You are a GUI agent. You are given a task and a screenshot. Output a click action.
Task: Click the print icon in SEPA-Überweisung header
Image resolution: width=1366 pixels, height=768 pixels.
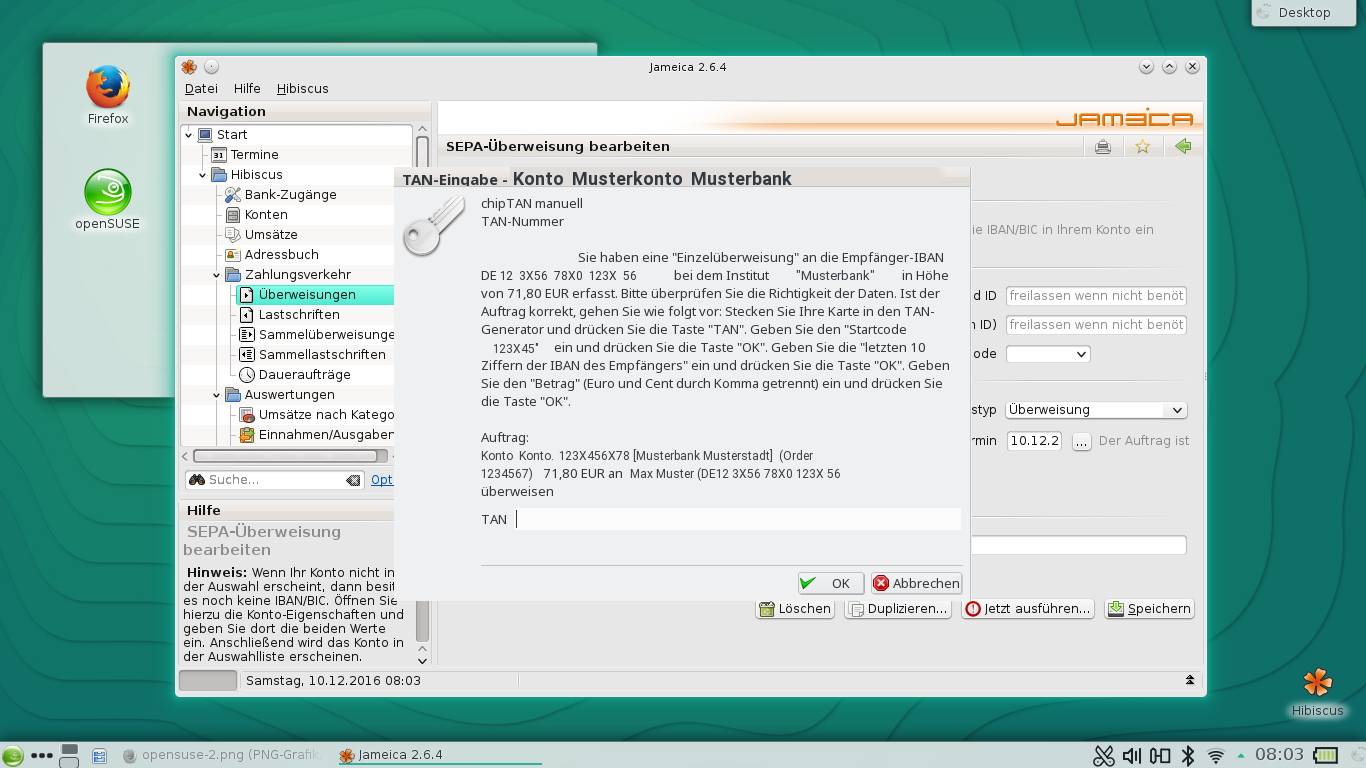(1103, 147)
